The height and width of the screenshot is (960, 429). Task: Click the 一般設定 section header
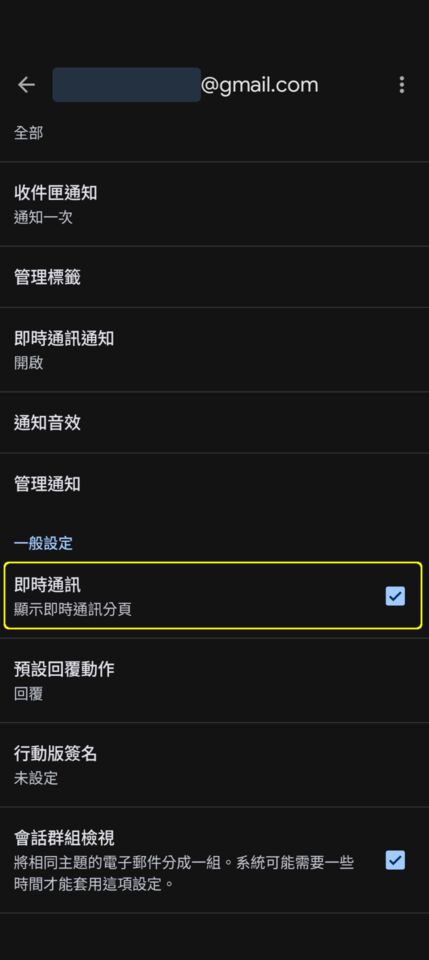43,543
